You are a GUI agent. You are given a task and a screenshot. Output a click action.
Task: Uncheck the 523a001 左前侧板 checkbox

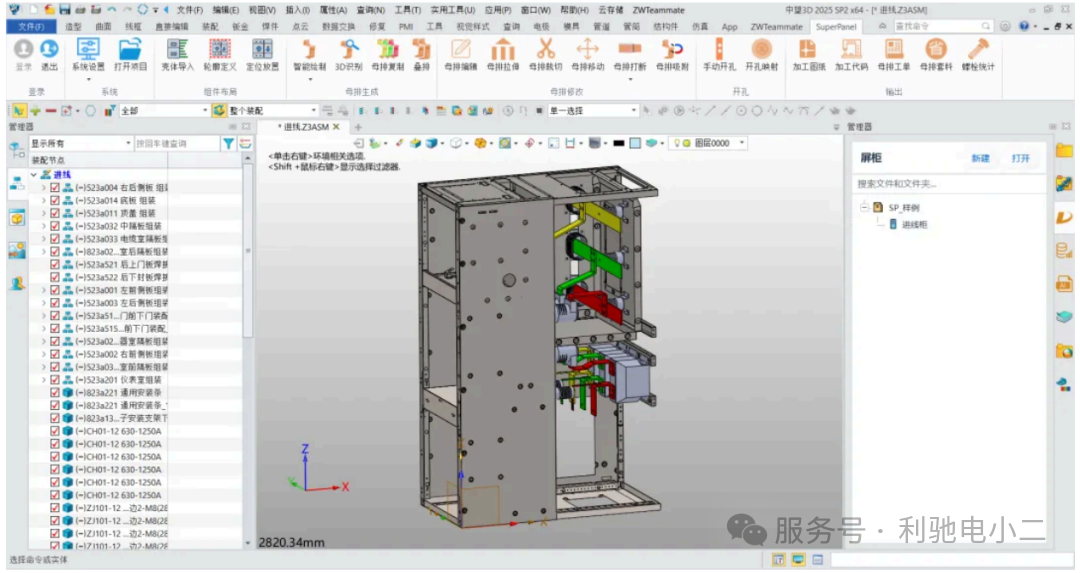(x=54, y=290)
